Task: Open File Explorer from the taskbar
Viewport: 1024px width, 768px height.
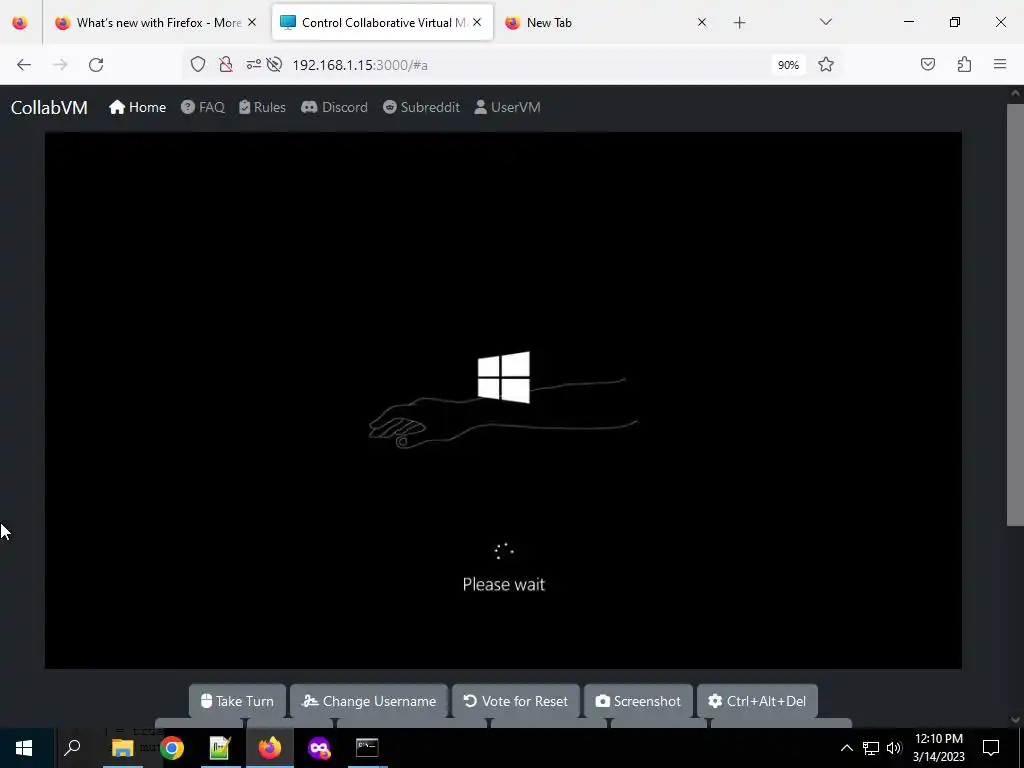Action: click(123, 748)
